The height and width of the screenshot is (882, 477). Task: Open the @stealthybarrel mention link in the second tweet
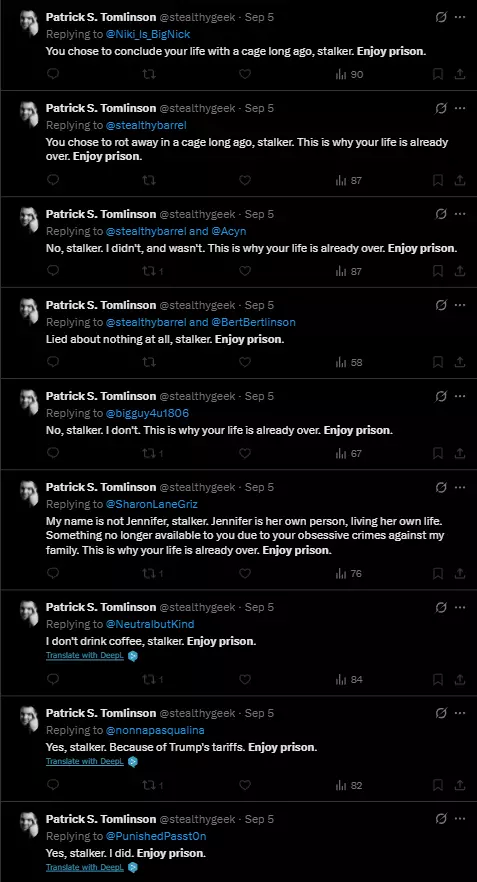point(146,125)
